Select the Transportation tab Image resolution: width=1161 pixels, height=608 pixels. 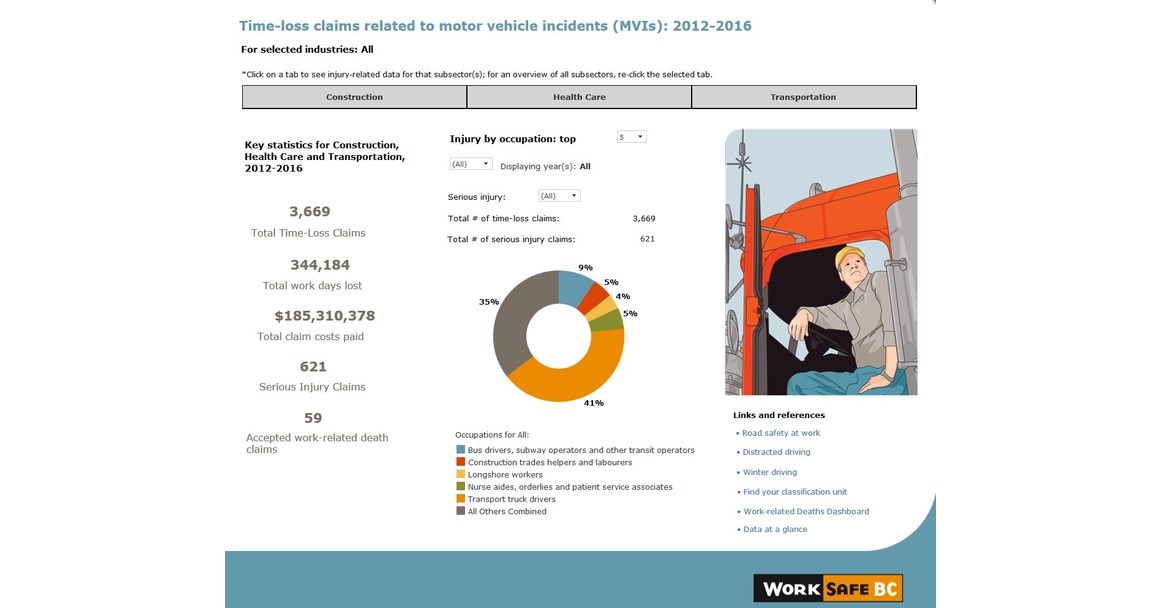pyautogui.click(x=804, y=96)
